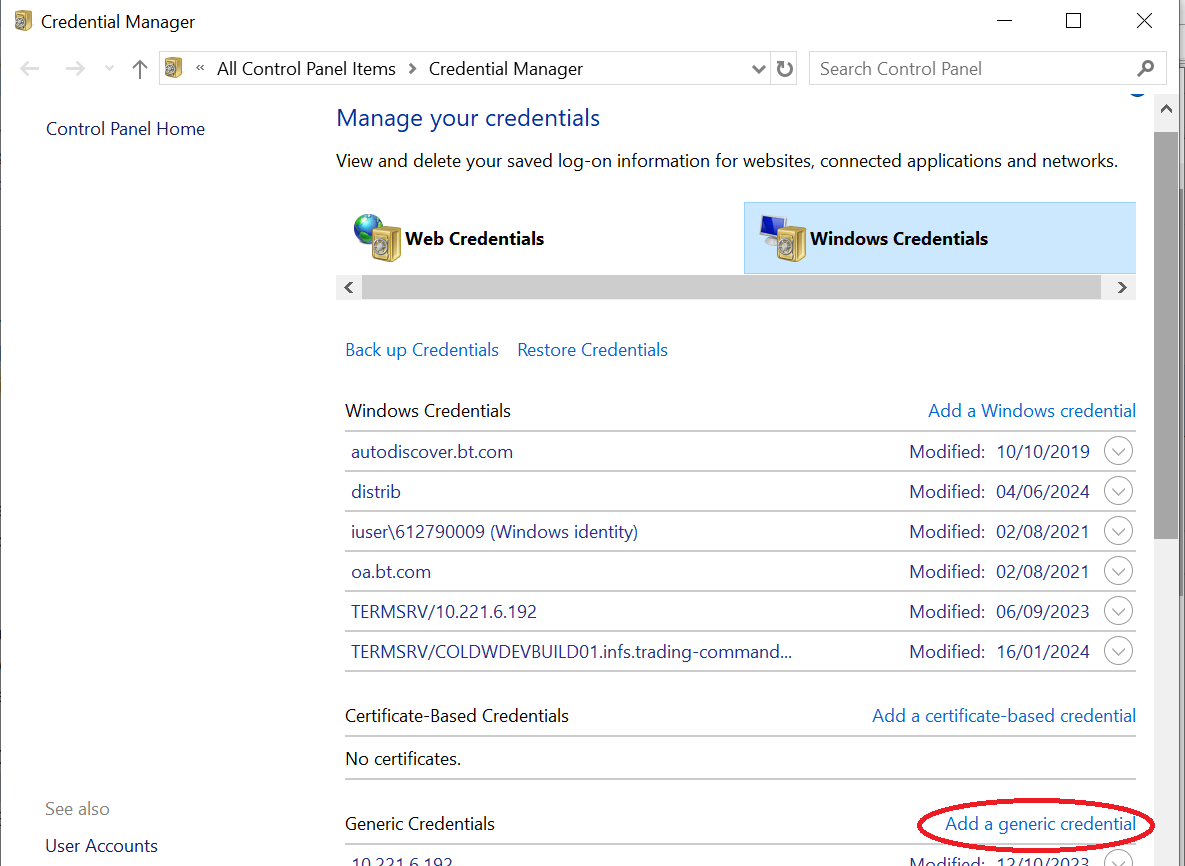This screenshot has width=1185, height=866.
Task: Expand the TERMSRV/COLDWDEVBUILD01 credential
Action: [x=1118, y=651]
